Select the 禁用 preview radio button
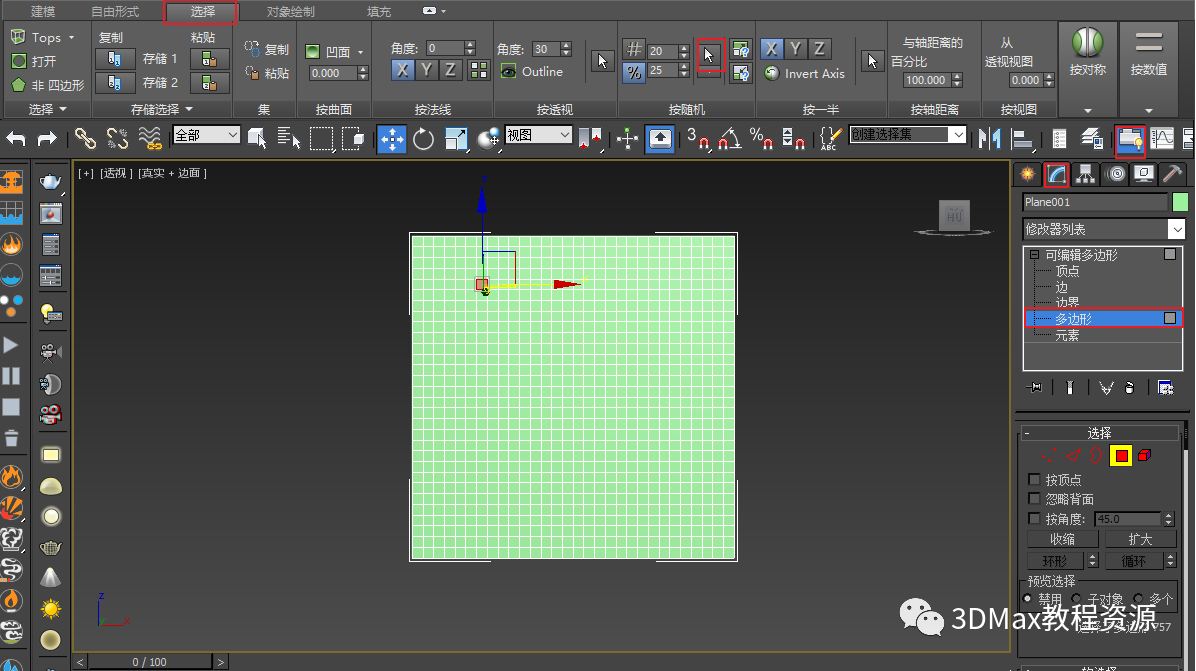The image size is (1196, 671). 1028,599
